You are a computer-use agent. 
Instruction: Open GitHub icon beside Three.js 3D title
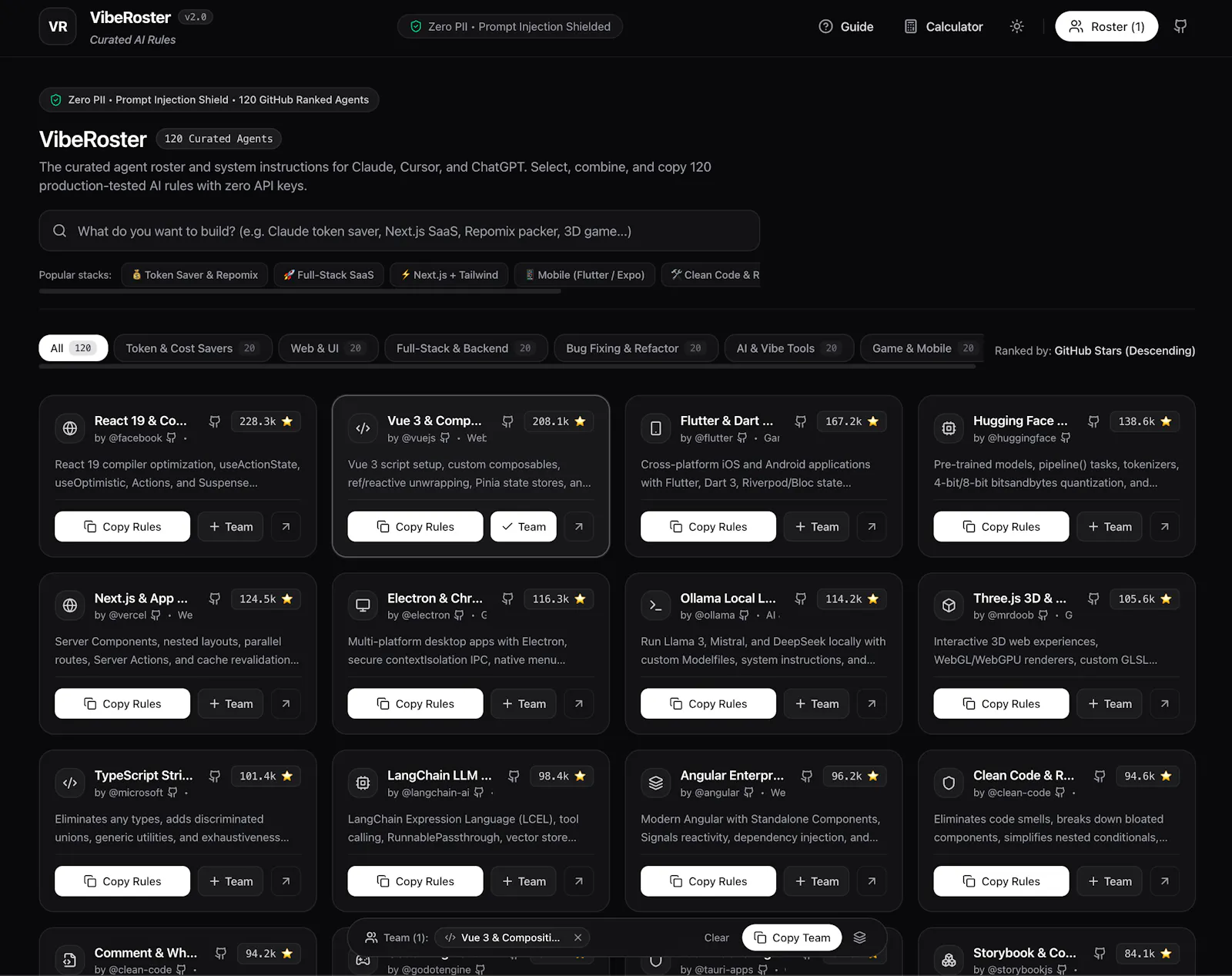(1093, 599)
